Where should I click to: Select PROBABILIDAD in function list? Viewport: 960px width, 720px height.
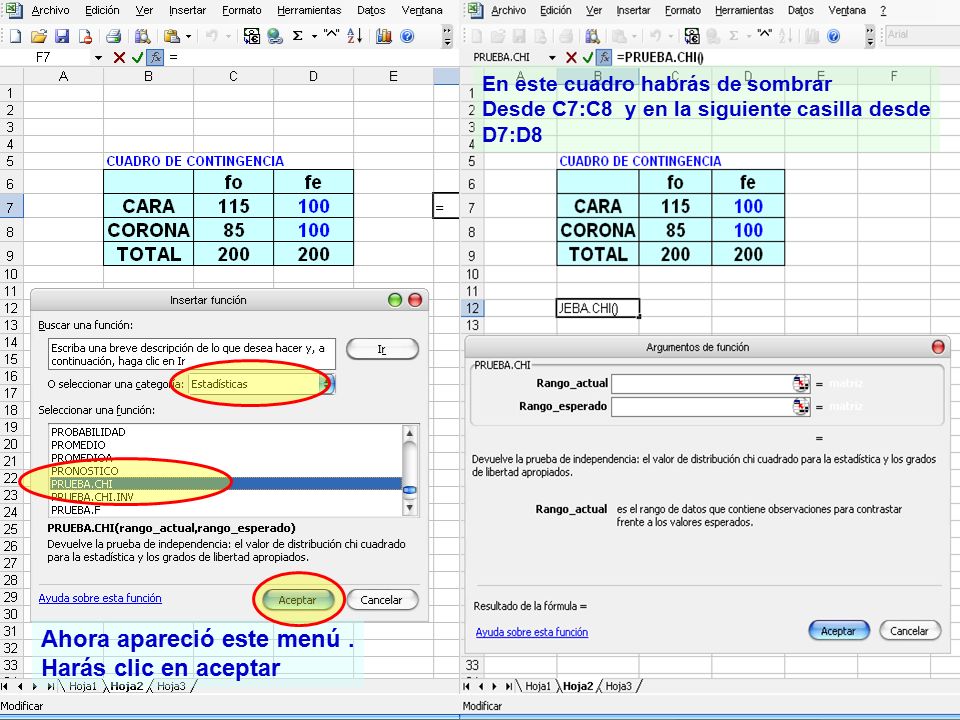pyautogui.click(x=225, y=432)
